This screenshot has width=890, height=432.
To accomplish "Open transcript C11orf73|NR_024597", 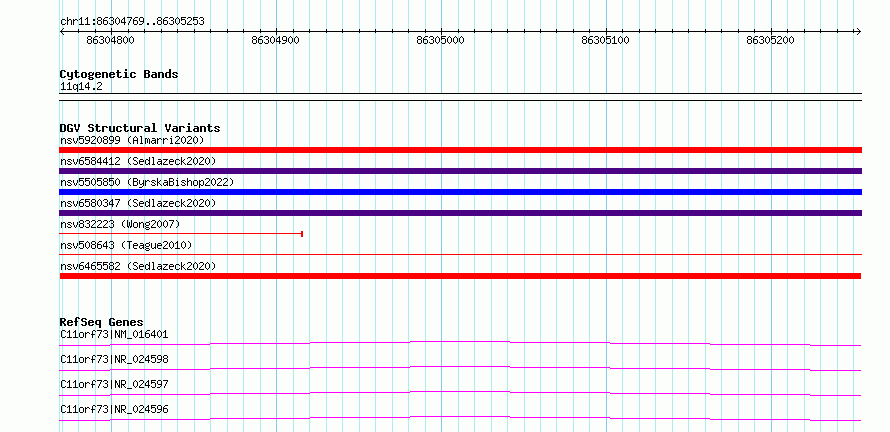I will click(114, 384).
